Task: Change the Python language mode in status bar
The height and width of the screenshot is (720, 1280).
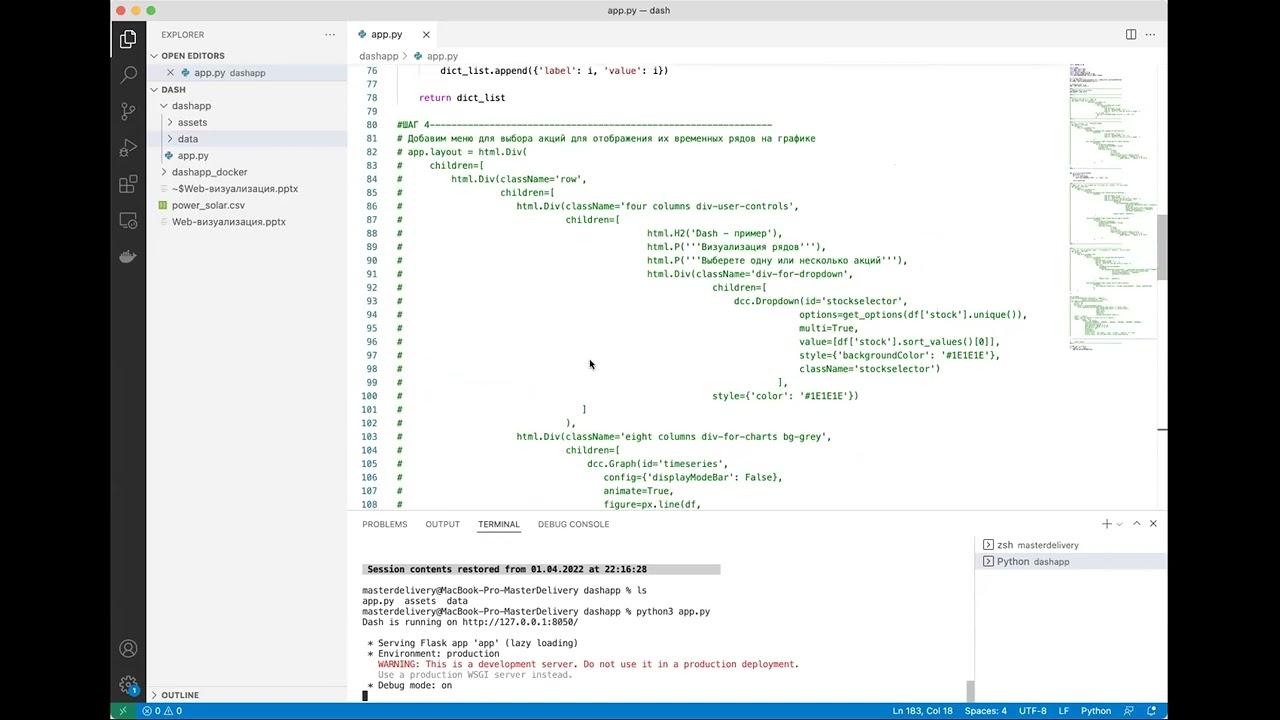Action: tap(1096, 711)
